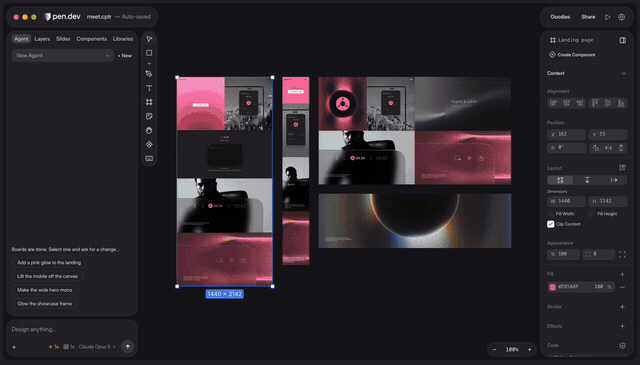The height and width of the screenshot is (365, 640).
Task: Align selection to left edge
Action: point(553,103)
